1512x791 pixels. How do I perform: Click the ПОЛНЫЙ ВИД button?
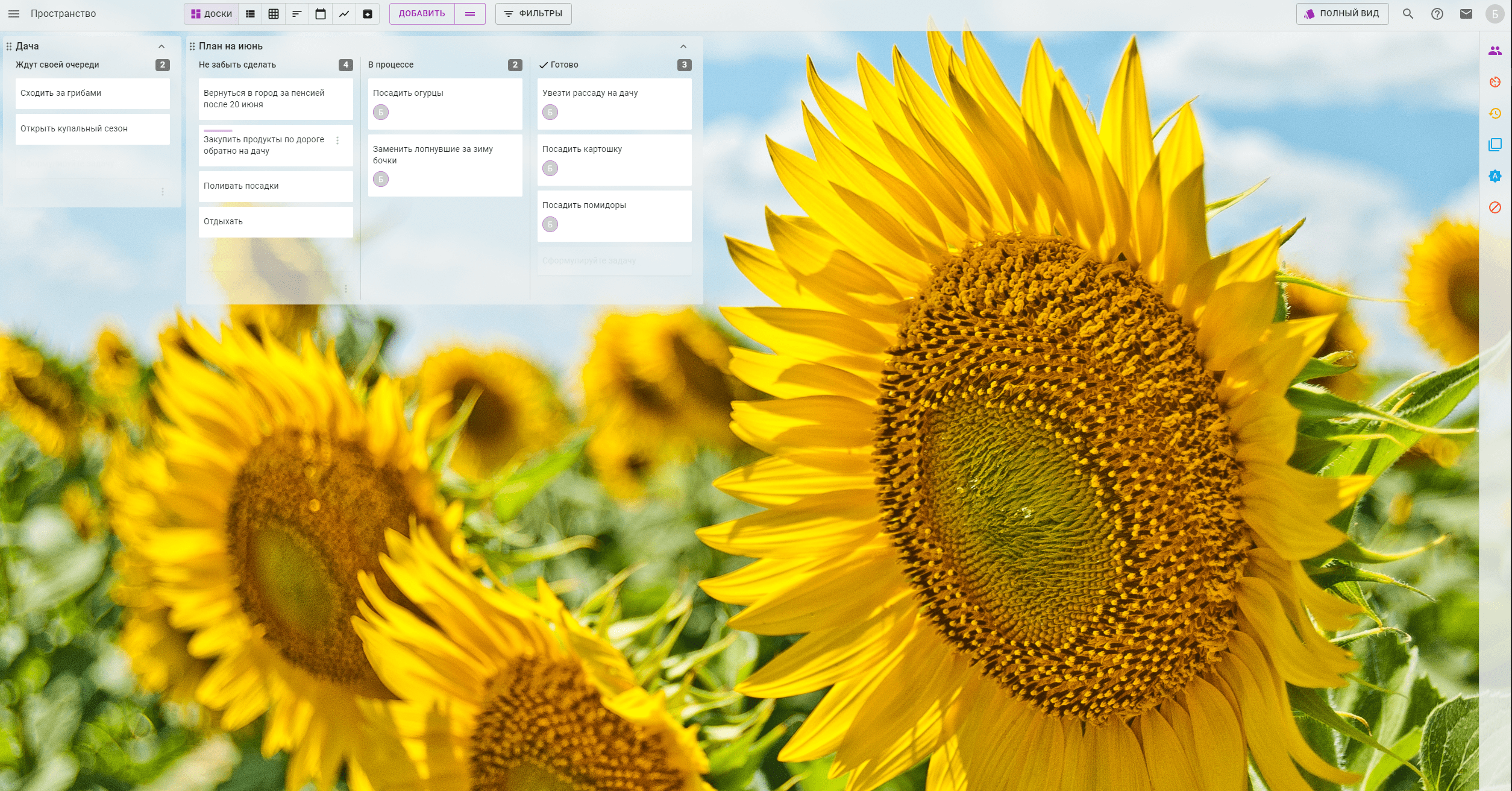tap(1342, 13)
